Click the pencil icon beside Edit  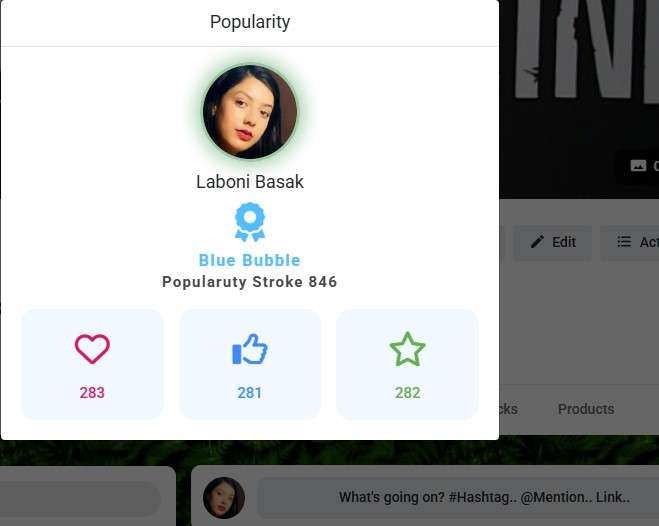coord(537,242)
